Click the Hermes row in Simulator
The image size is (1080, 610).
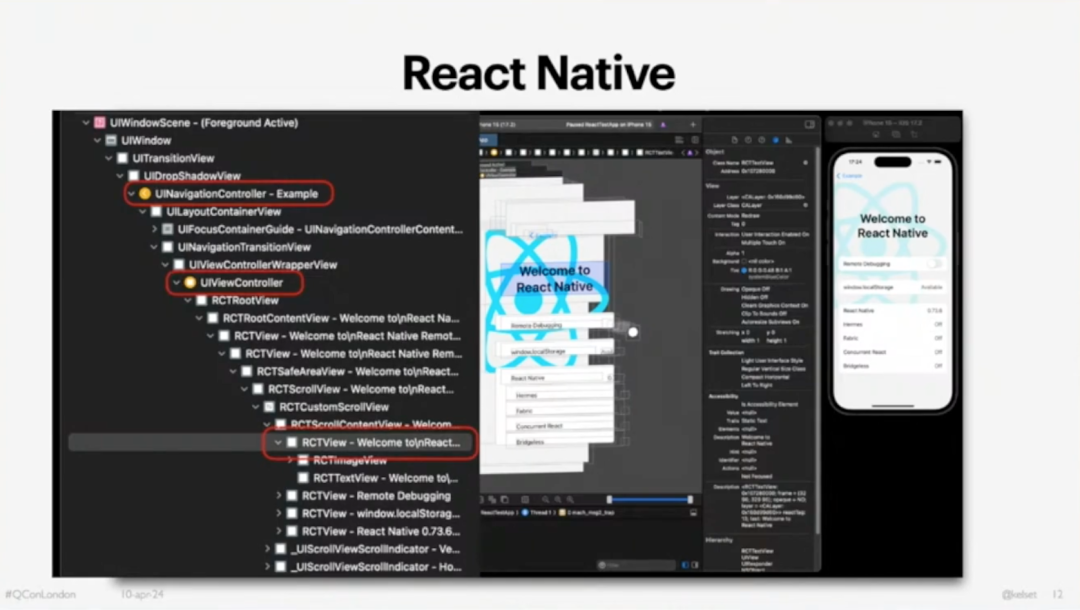[x=892, y=324]
